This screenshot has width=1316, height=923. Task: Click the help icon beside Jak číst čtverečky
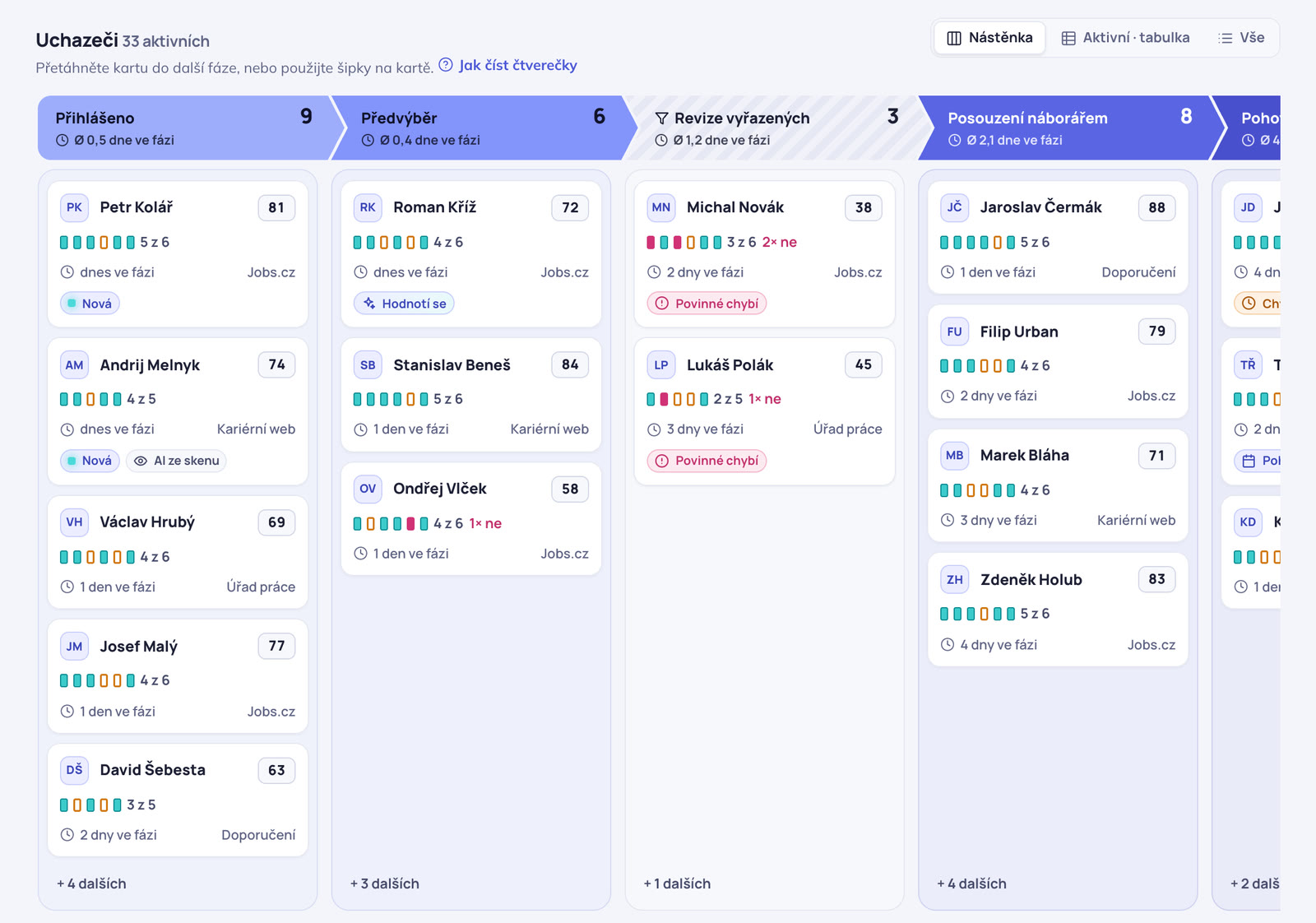tap(446, 65)
